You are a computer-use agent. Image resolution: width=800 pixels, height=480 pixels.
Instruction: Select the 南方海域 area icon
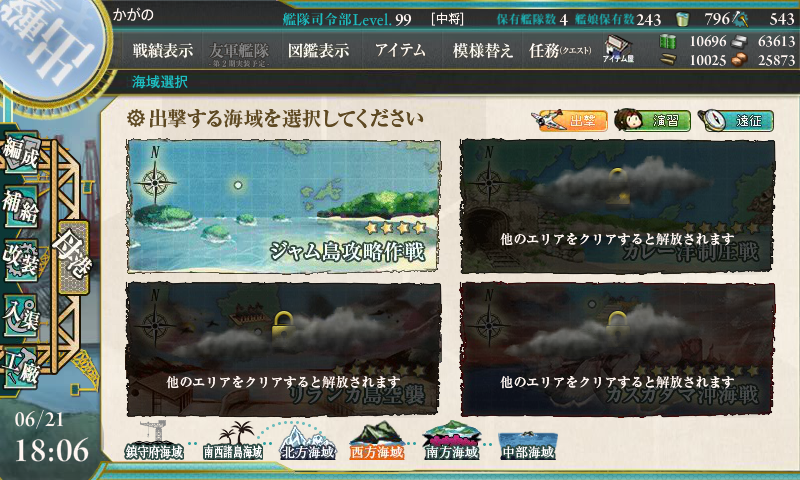[451, 442]
